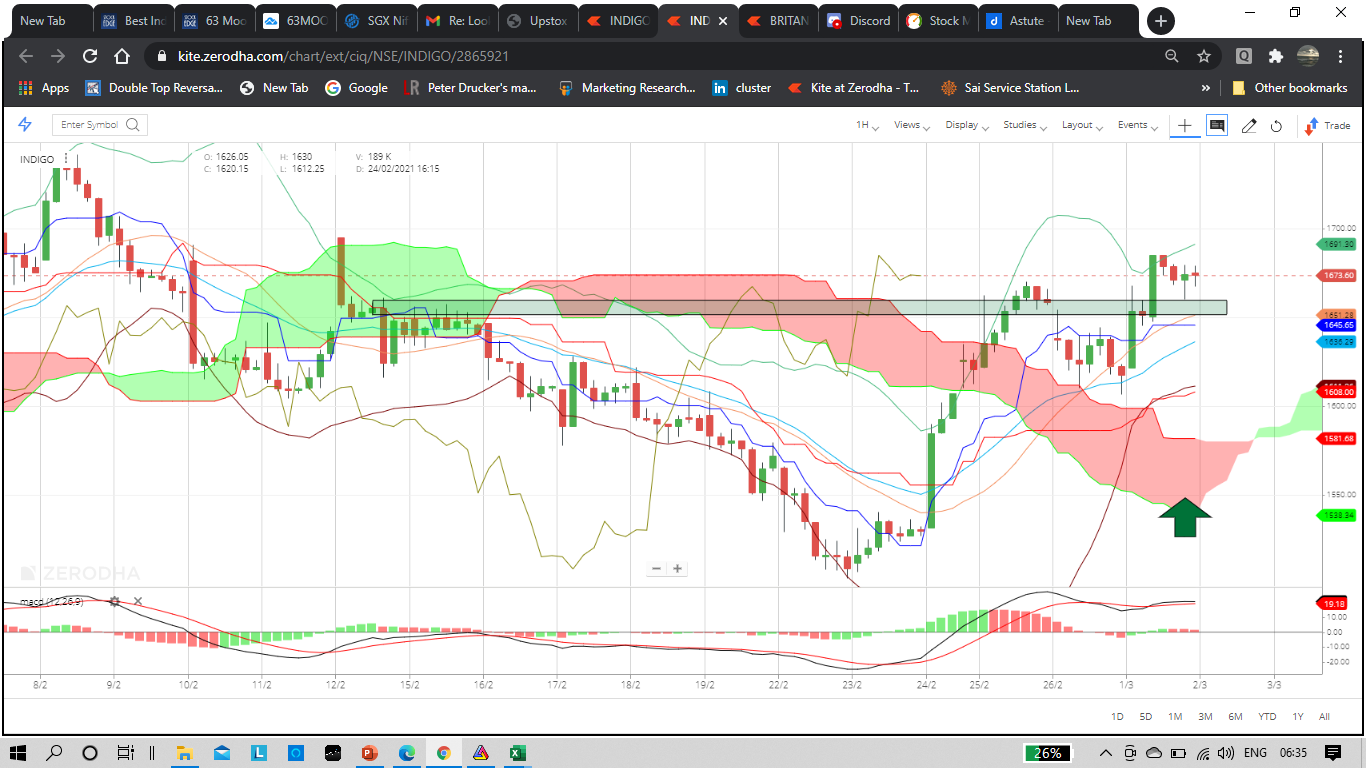1366x768 pixels.
Task: Remove the MACD study with X
Action: click(138, 601)
